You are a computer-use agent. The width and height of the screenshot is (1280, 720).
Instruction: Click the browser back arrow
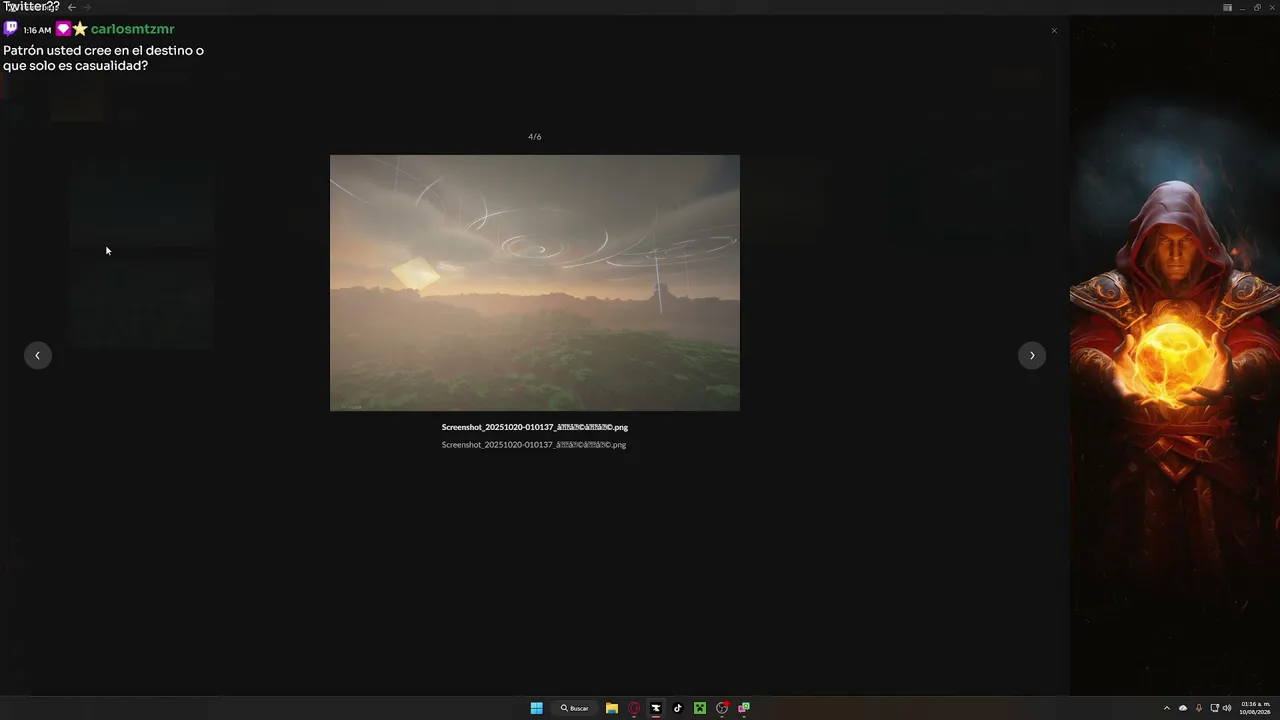click(72, 7)
